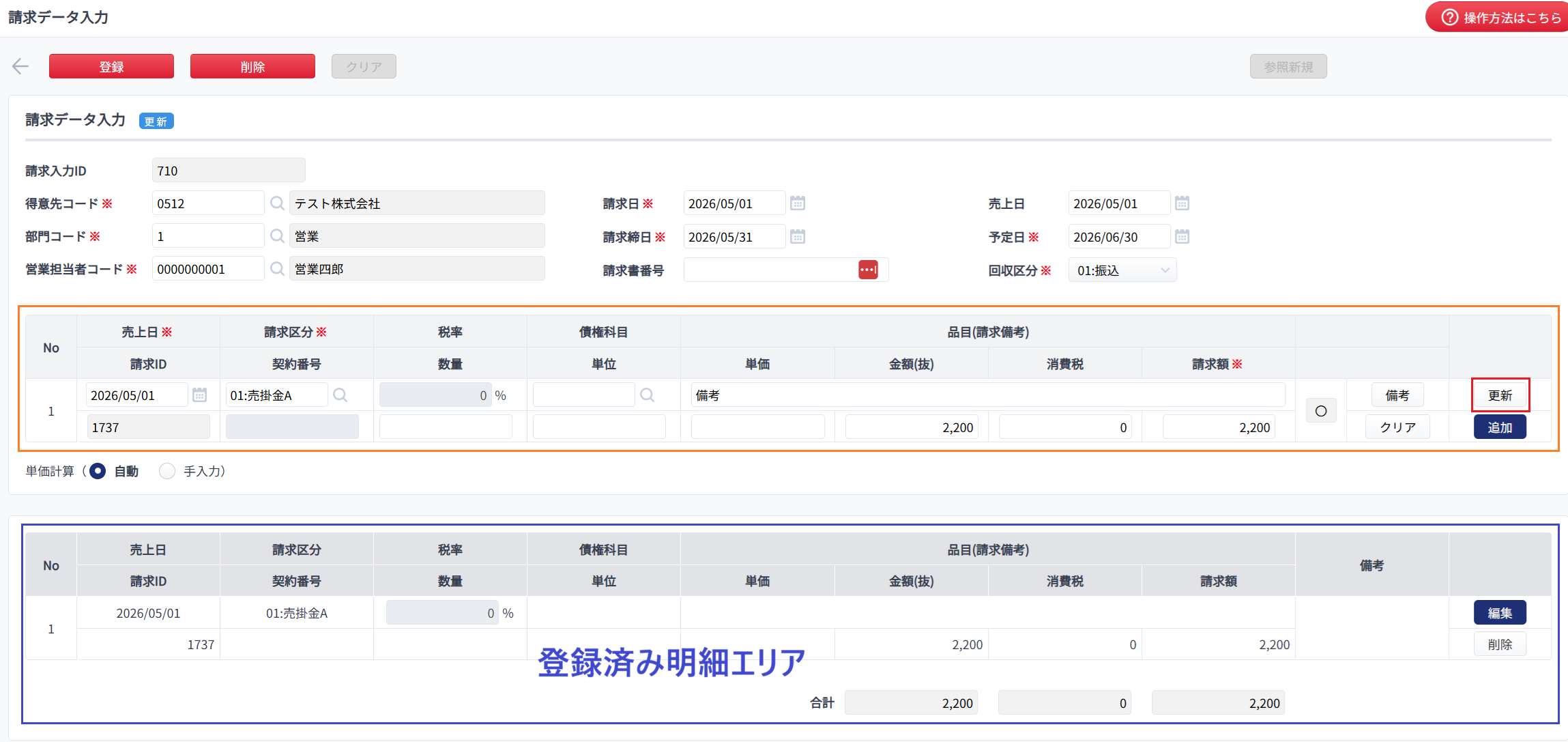Click the red 登録 button
This screenshot has width=1568, height=742.
click(111, 66)
